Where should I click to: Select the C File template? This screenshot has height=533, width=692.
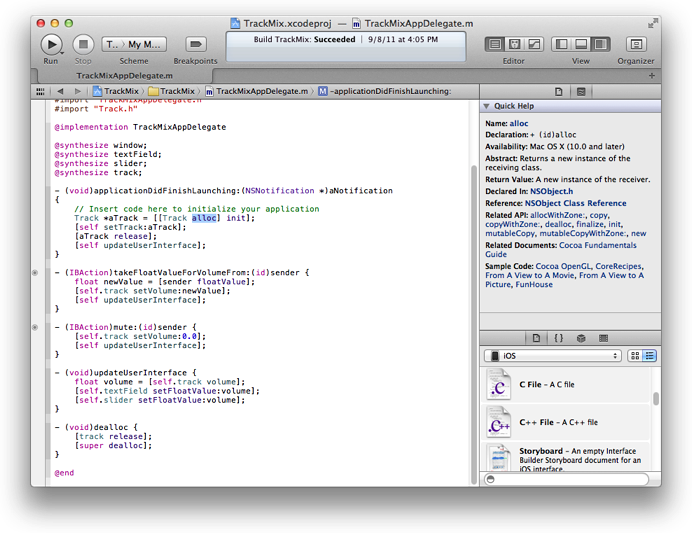click(567, 385)
